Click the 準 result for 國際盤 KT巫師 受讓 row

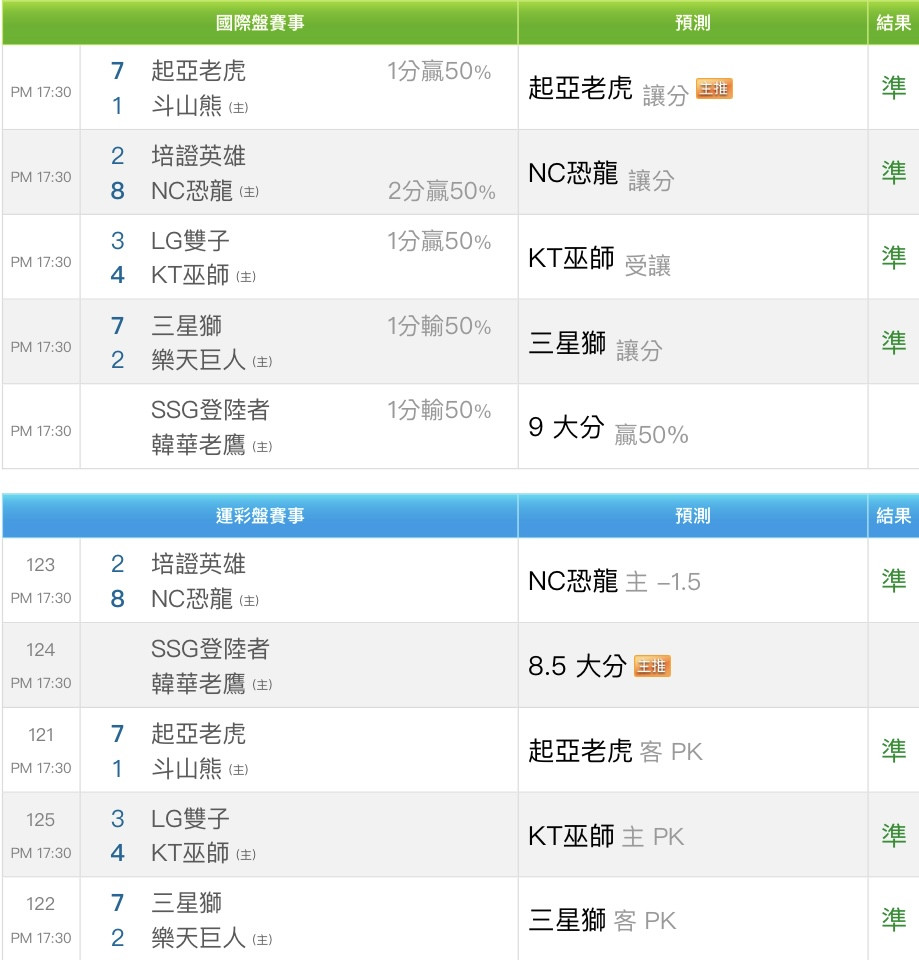click(893, 257)
